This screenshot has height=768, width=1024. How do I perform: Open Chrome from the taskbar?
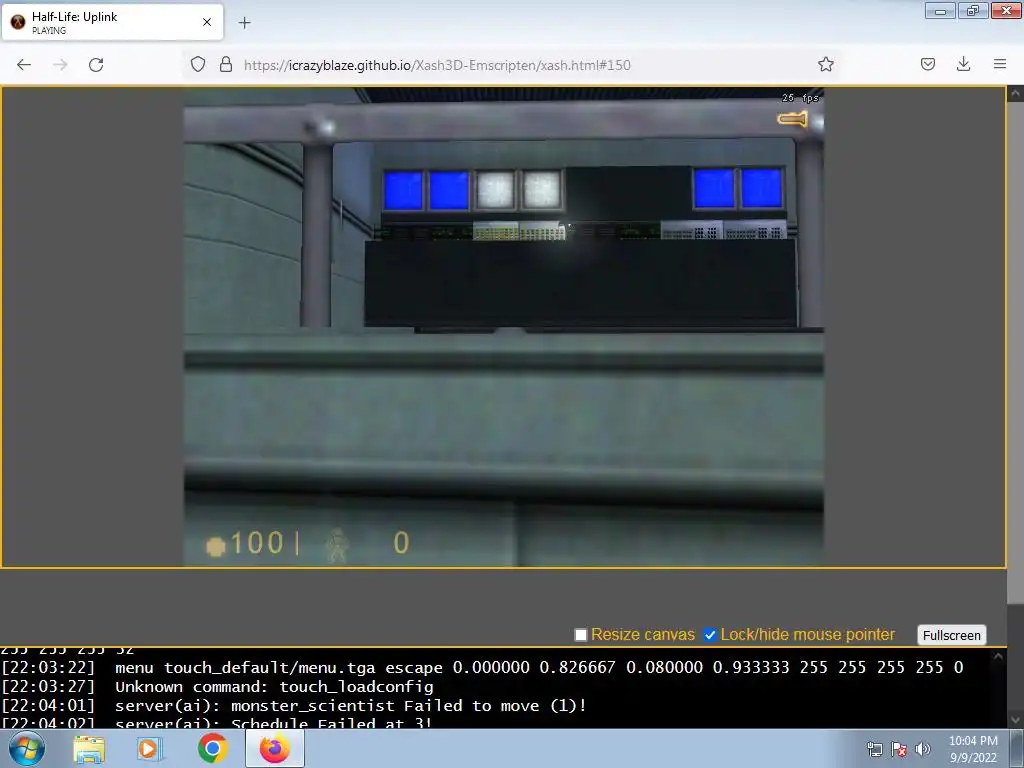212,748
